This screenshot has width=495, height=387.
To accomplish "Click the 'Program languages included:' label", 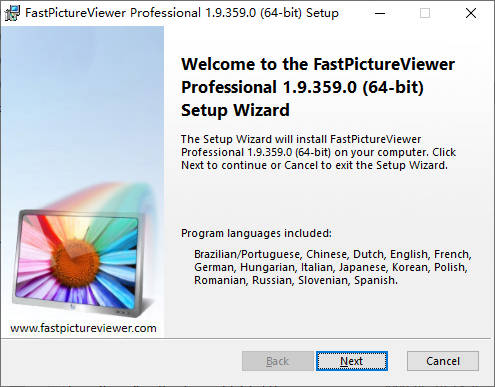I will [x=256, y=233].
